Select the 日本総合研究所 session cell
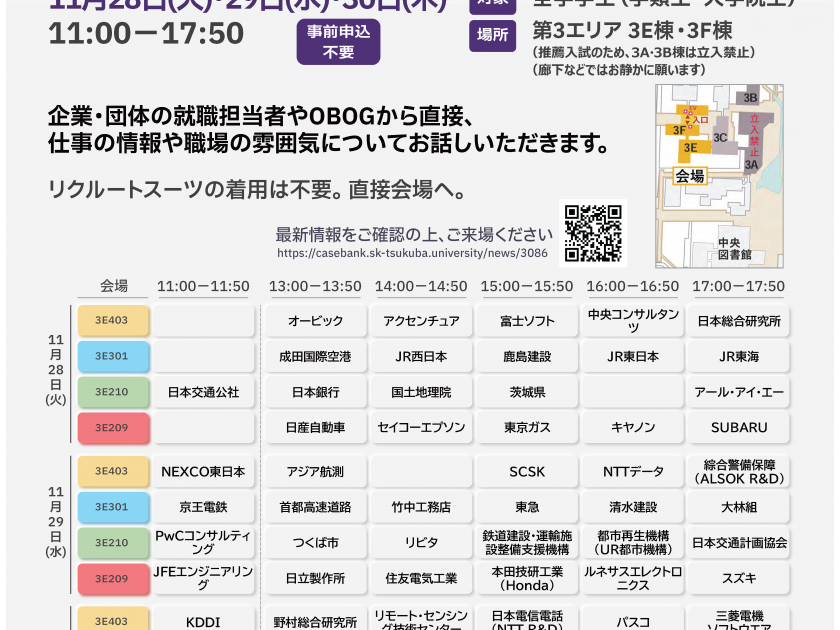 tap(739, 320)
